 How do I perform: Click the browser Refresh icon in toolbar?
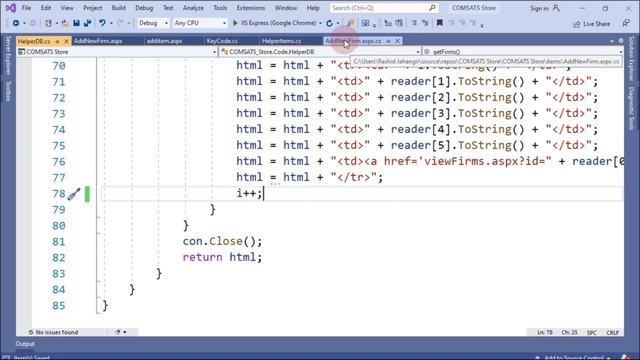[x=330, y=23]
